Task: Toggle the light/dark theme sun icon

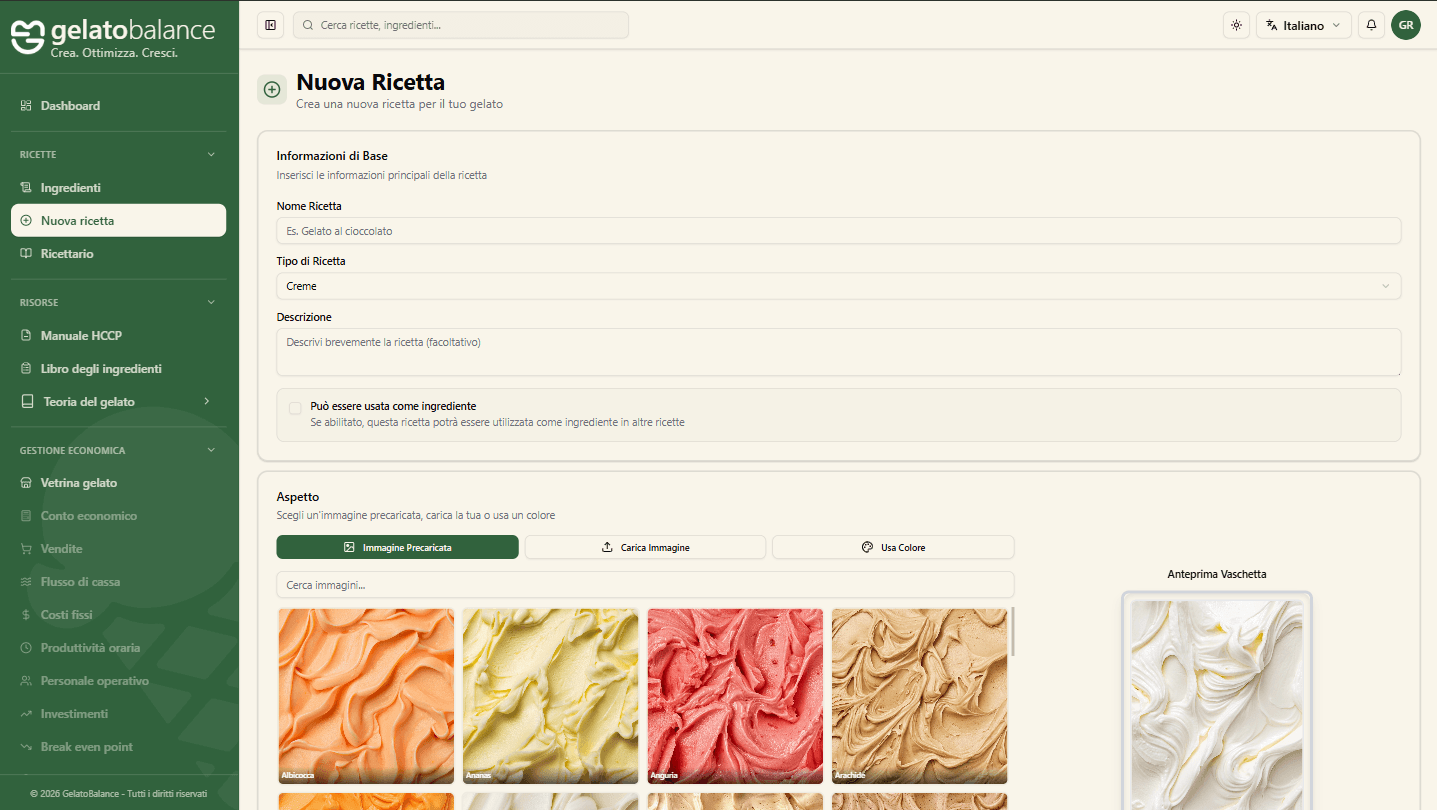Action: [x=1236, y=25]
